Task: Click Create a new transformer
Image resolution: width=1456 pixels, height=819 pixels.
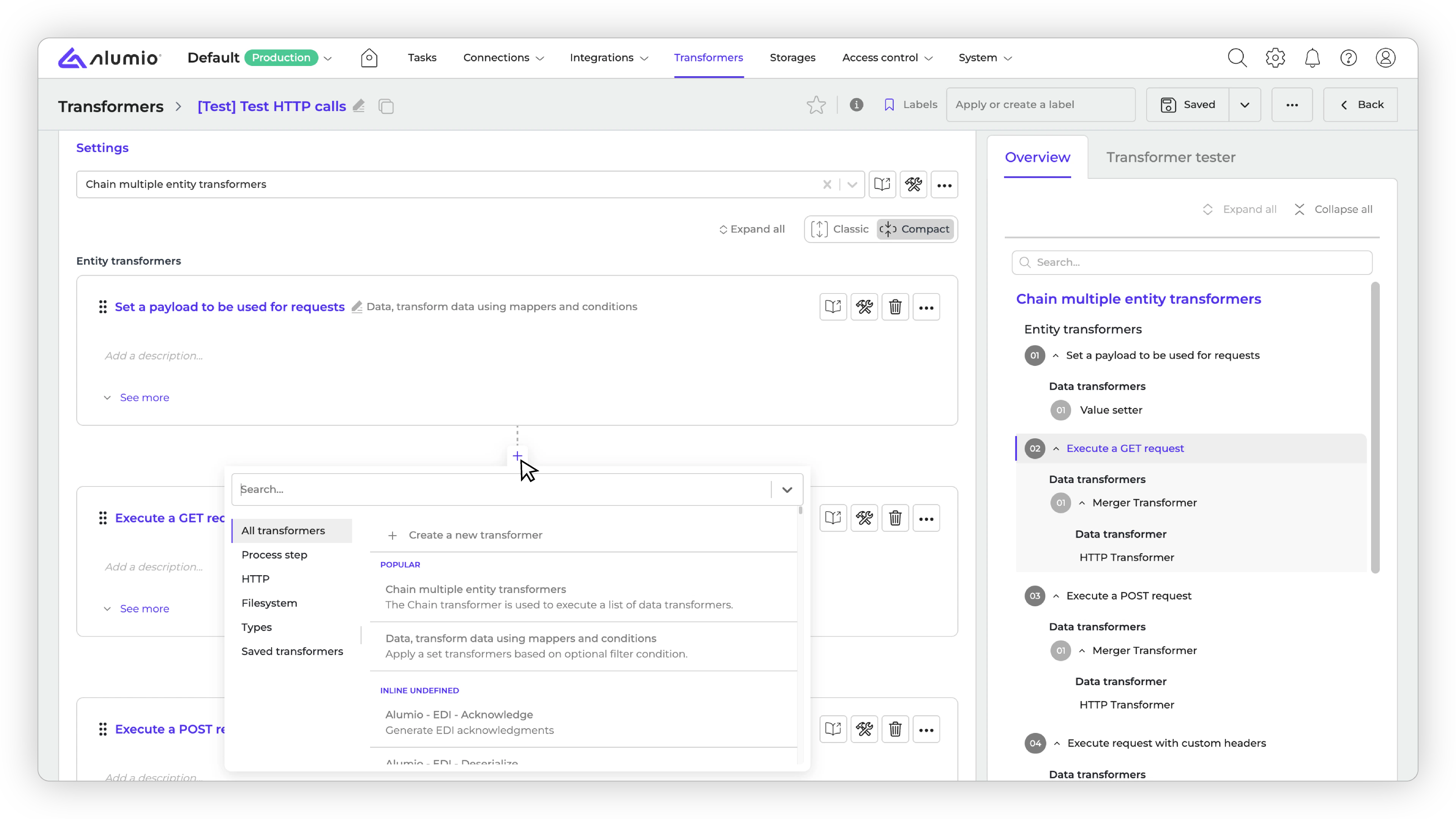Action: click(x=464, y=535)
